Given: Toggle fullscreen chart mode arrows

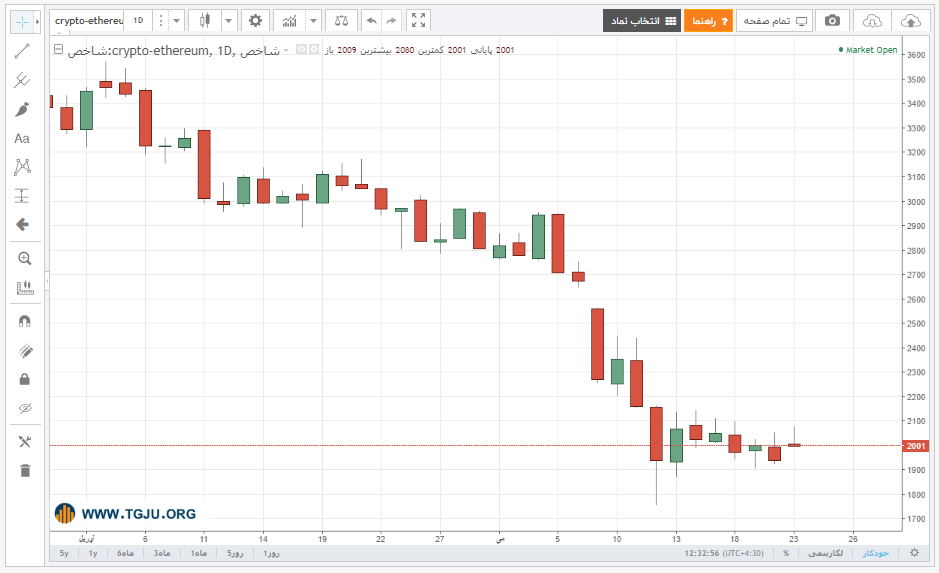Looking at the screenshot, I should pos(419,21).
